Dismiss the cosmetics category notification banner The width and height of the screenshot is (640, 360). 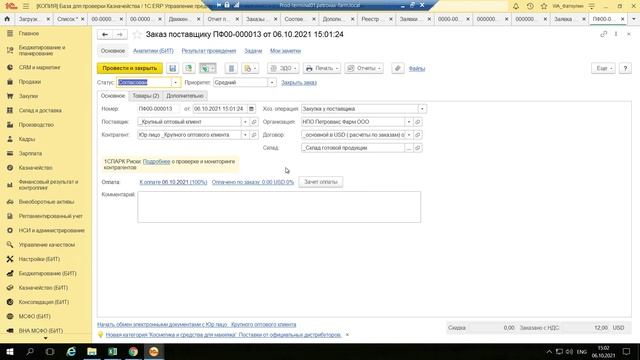[x=347, y=335]
